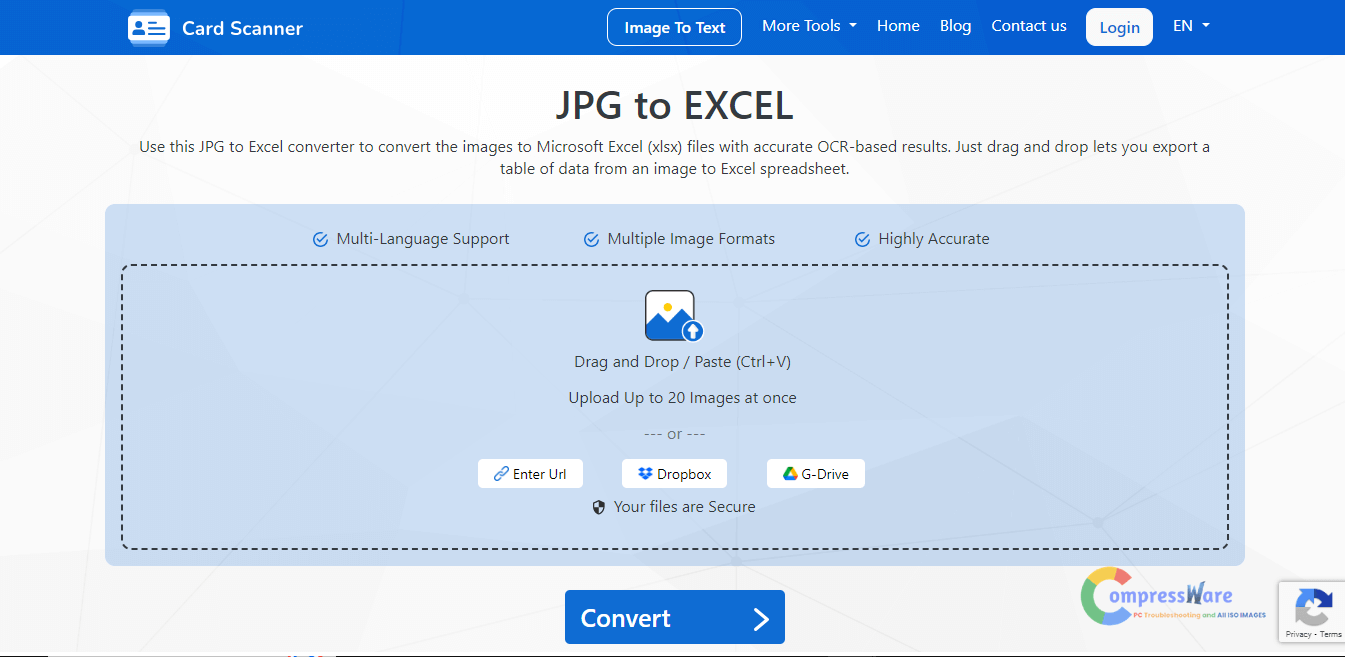Image resolution: width=1345 pixels, height=657 pixels.
Task: Click the 'Highly Accurate' label
Action: 934,239
